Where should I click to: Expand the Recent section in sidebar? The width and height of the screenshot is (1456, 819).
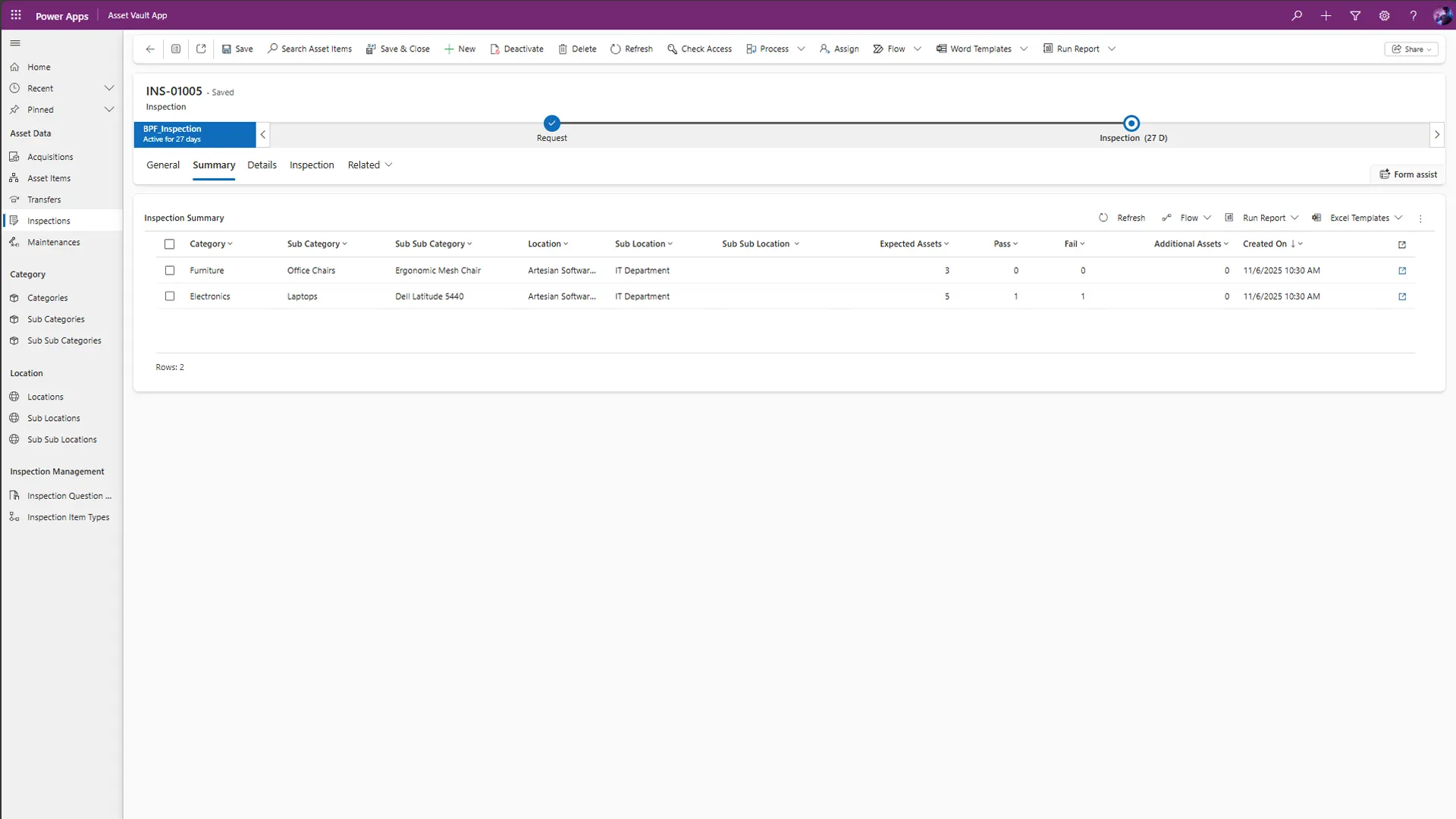pos(109,88)
